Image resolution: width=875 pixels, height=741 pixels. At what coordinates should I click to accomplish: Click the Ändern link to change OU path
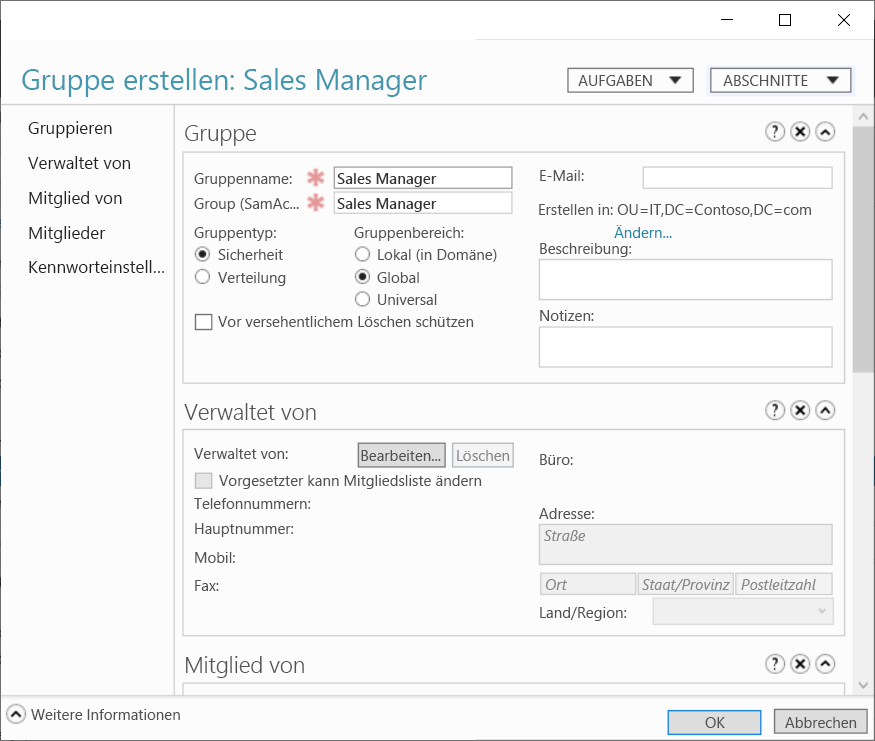tap(643, 232)
